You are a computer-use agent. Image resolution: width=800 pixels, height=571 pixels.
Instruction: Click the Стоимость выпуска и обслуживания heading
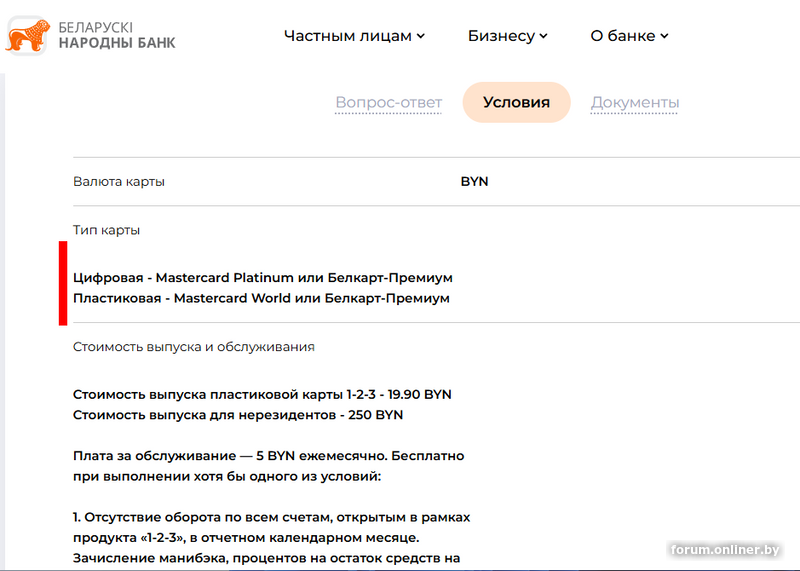tap(194, 347)
